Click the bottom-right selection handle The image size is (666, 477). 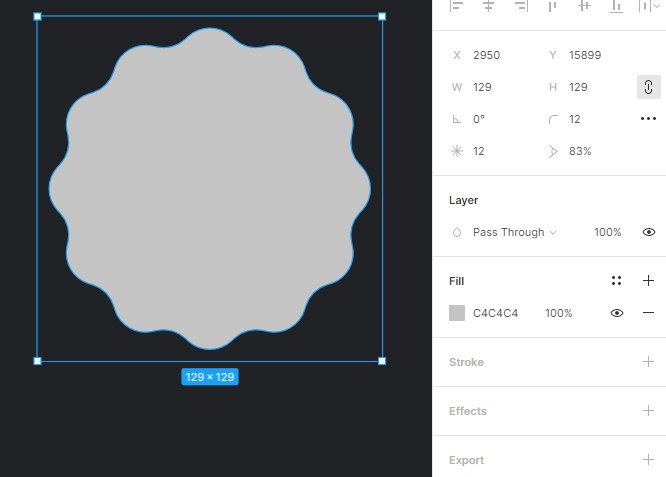(382, 361)
